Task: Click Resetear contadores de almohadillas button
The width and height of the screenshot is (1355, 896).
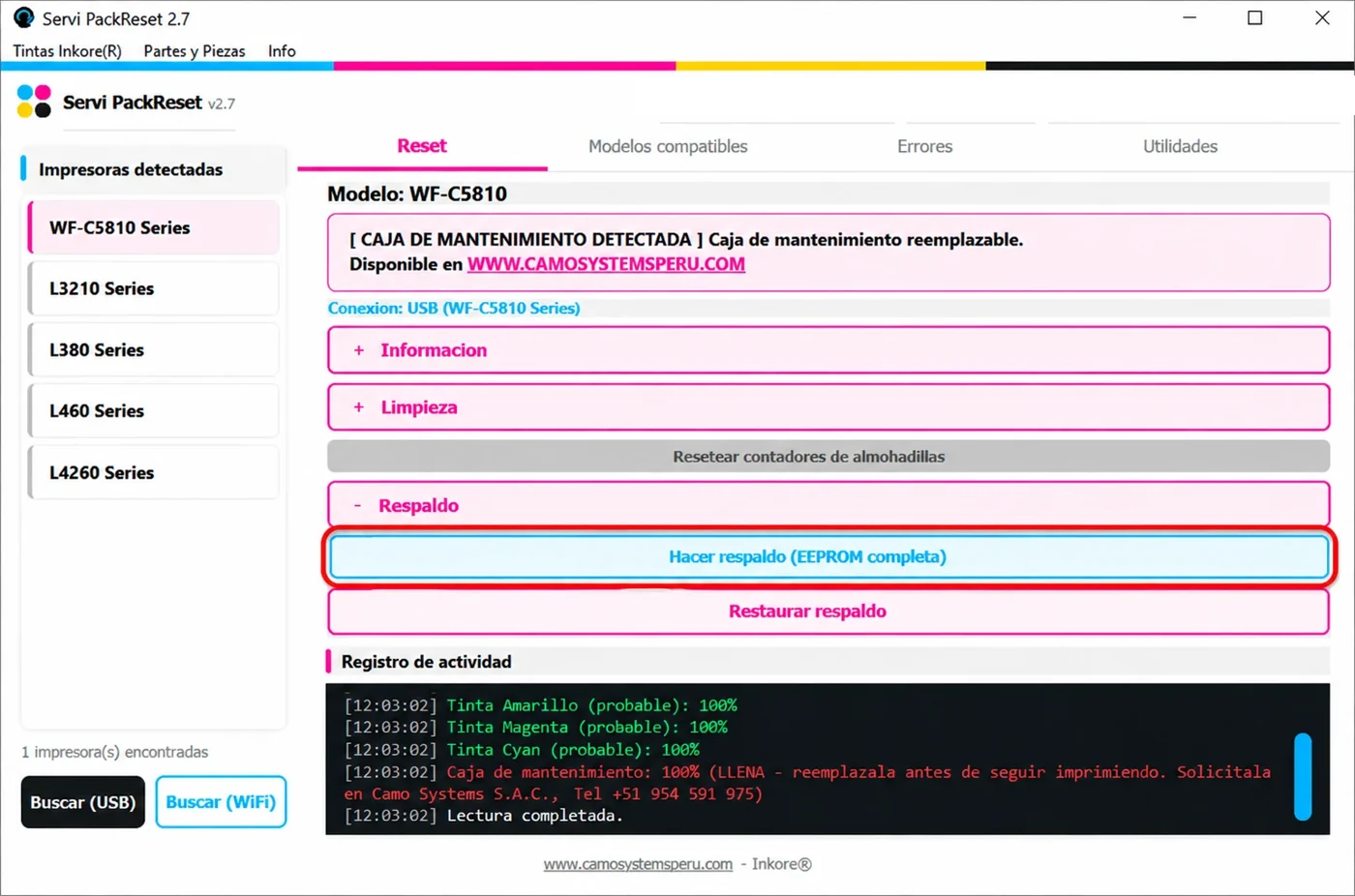Action: 828,457
